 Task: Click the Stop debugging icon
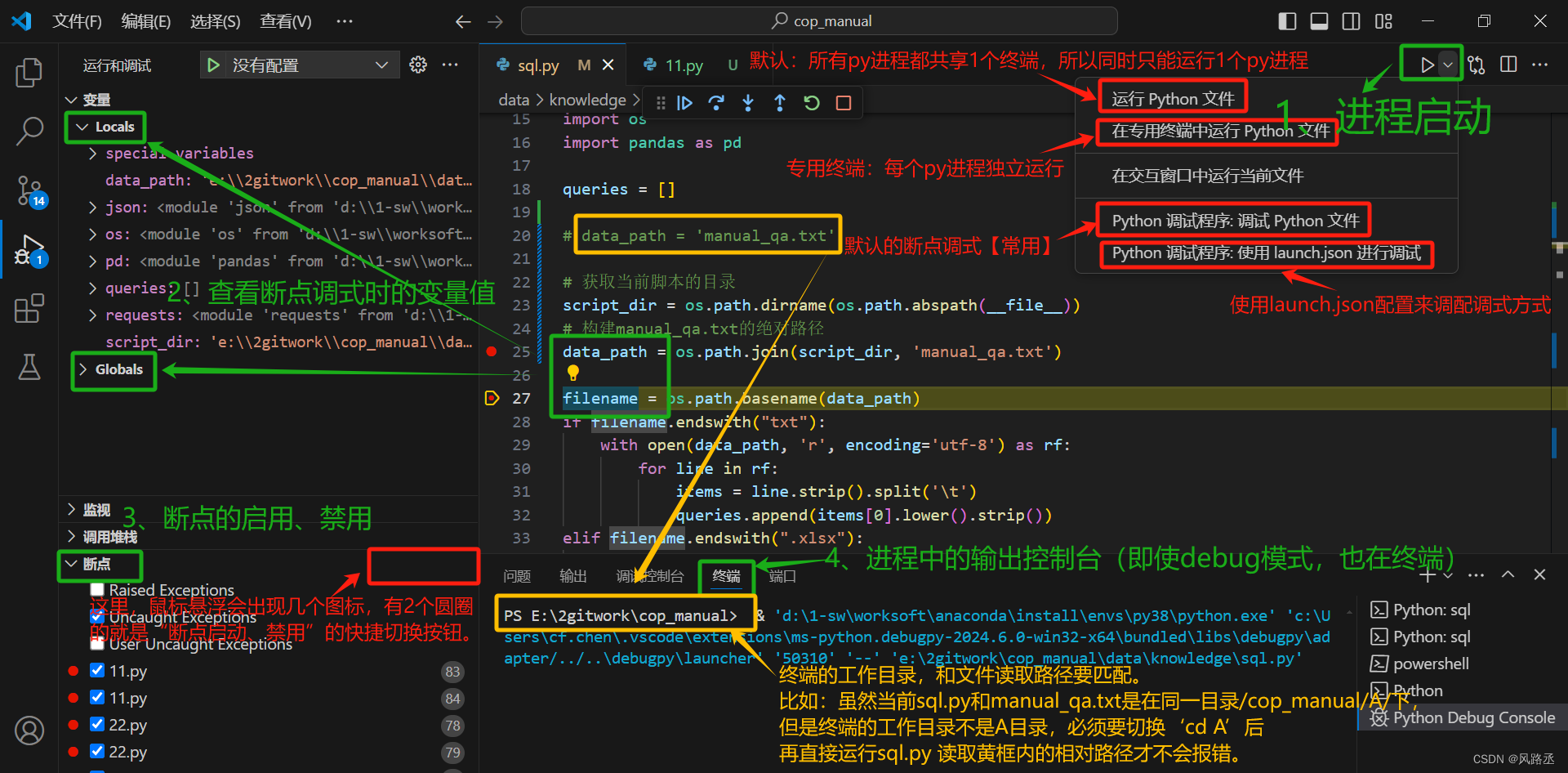pyautogui.click(x=843, y=102)
